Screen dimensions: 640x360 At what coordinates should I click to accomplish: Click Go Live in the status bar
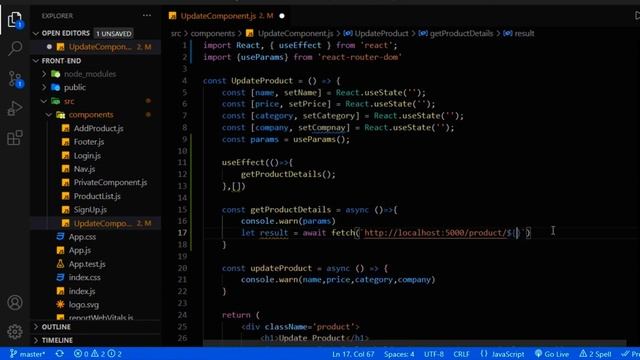pyautogui.click(x=552, y=354)
